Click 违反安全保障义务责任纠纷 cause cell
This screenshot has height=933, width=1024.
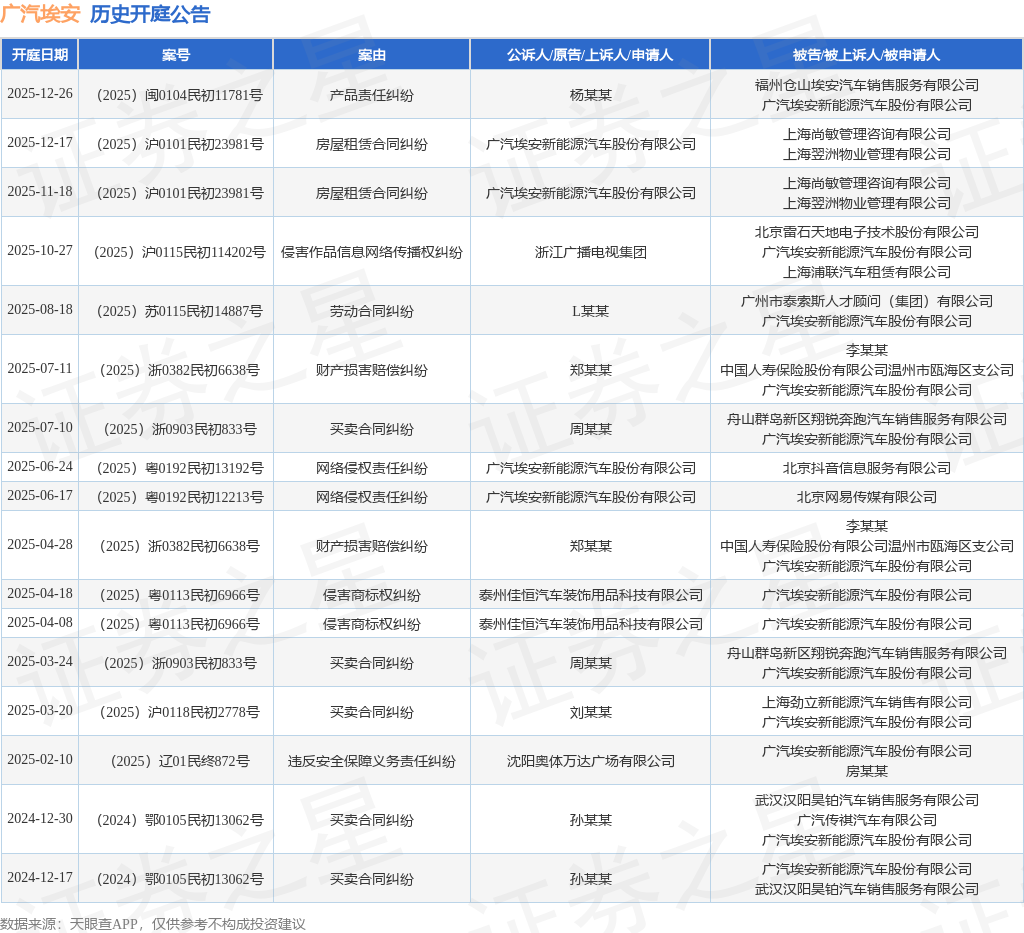coord(372,761)
